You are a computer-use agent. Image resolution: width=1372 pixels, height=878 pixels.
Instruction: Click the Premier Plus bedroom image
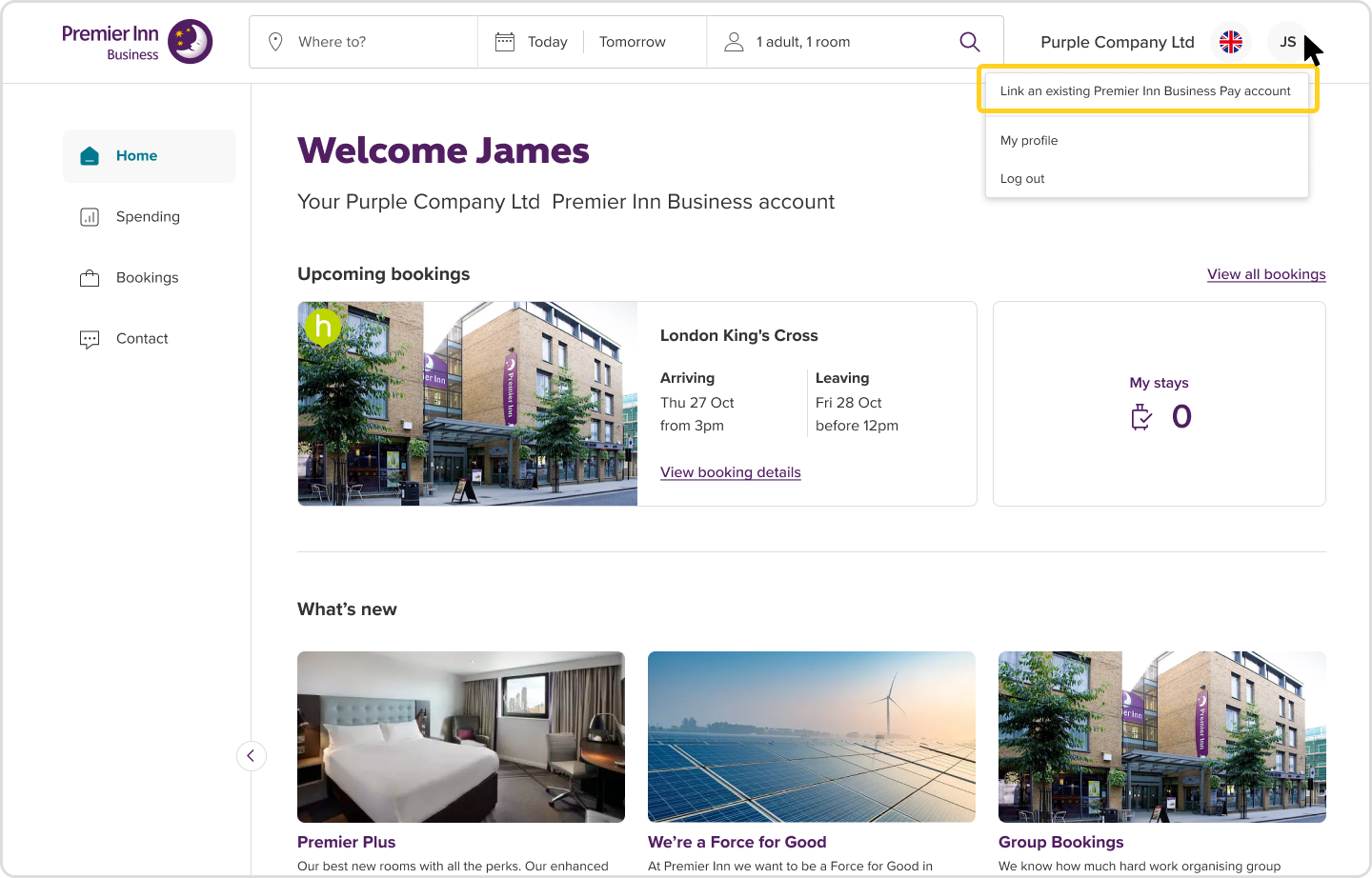[x=461, y=737]
